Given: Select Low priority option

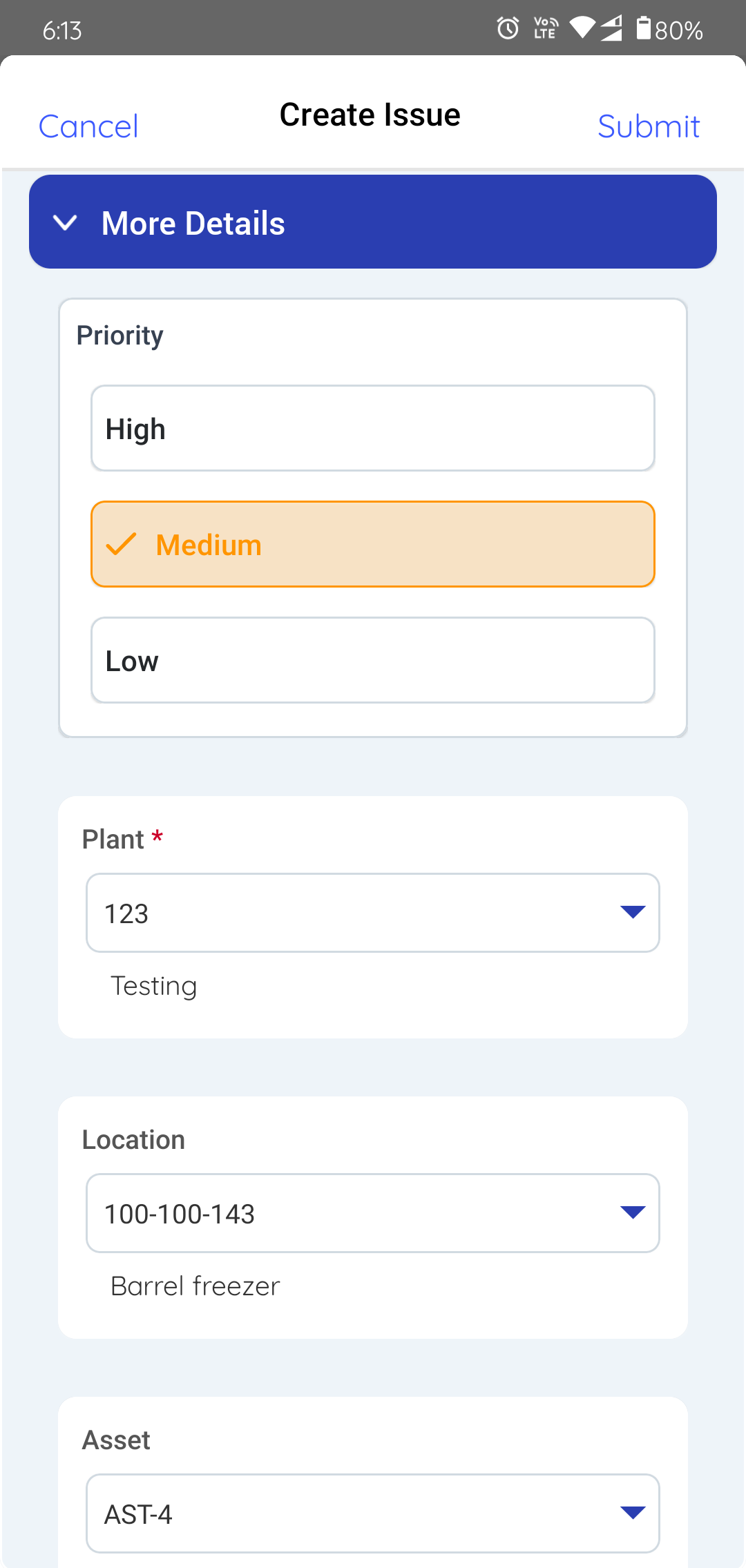Looking at the screenshot, I should (x=373, y=660).
